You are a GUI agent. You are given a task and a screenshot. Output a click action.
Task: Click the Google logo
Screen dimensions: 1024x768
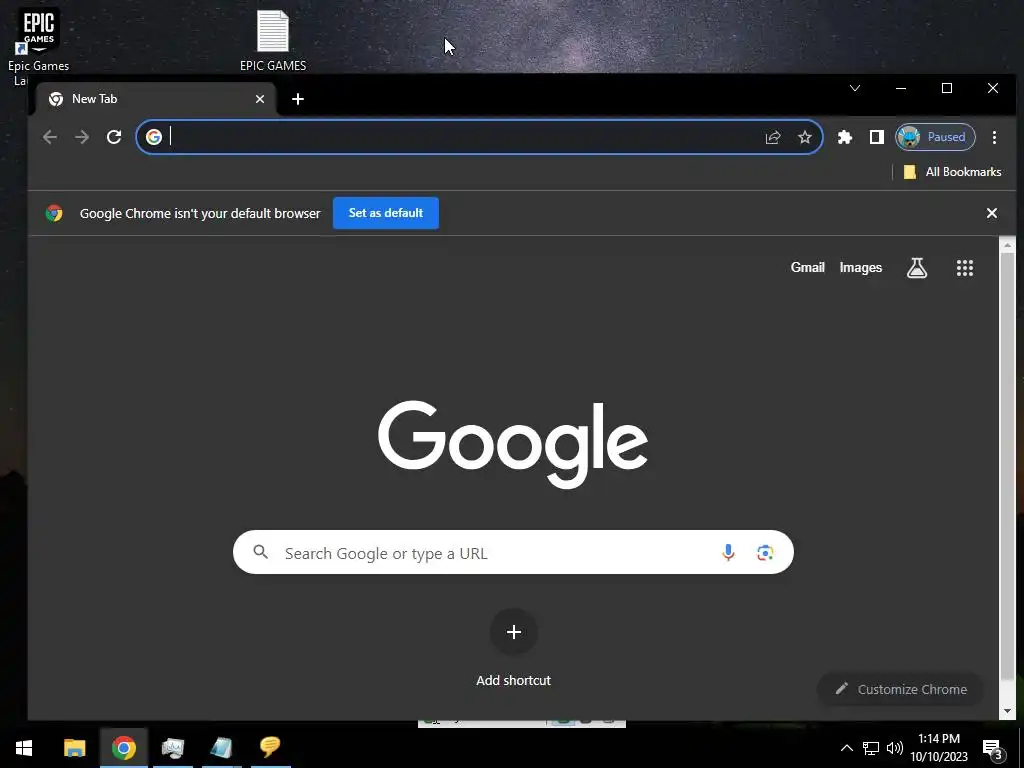513,443
